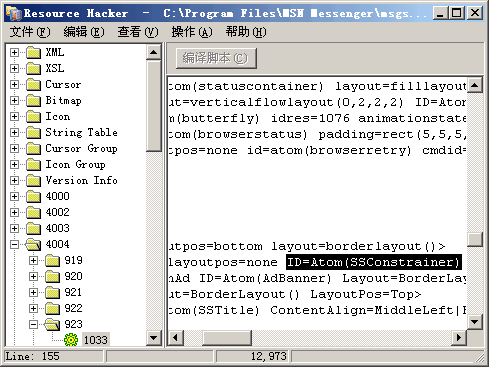Expand the Bitmap tree node

[14, 101]
